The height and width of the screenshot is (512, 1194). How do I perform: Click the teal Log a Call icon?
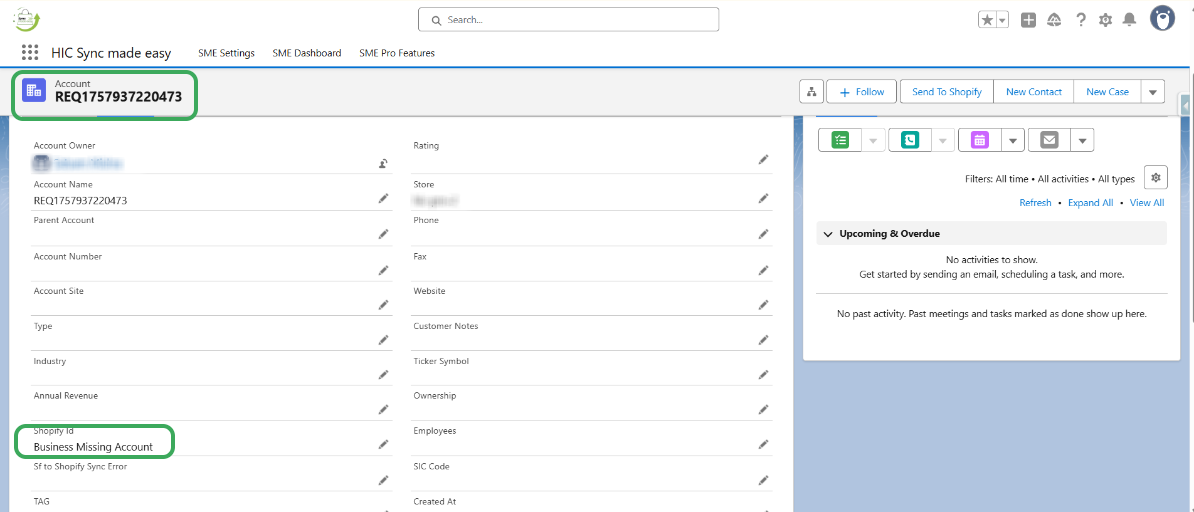point(909,140)
